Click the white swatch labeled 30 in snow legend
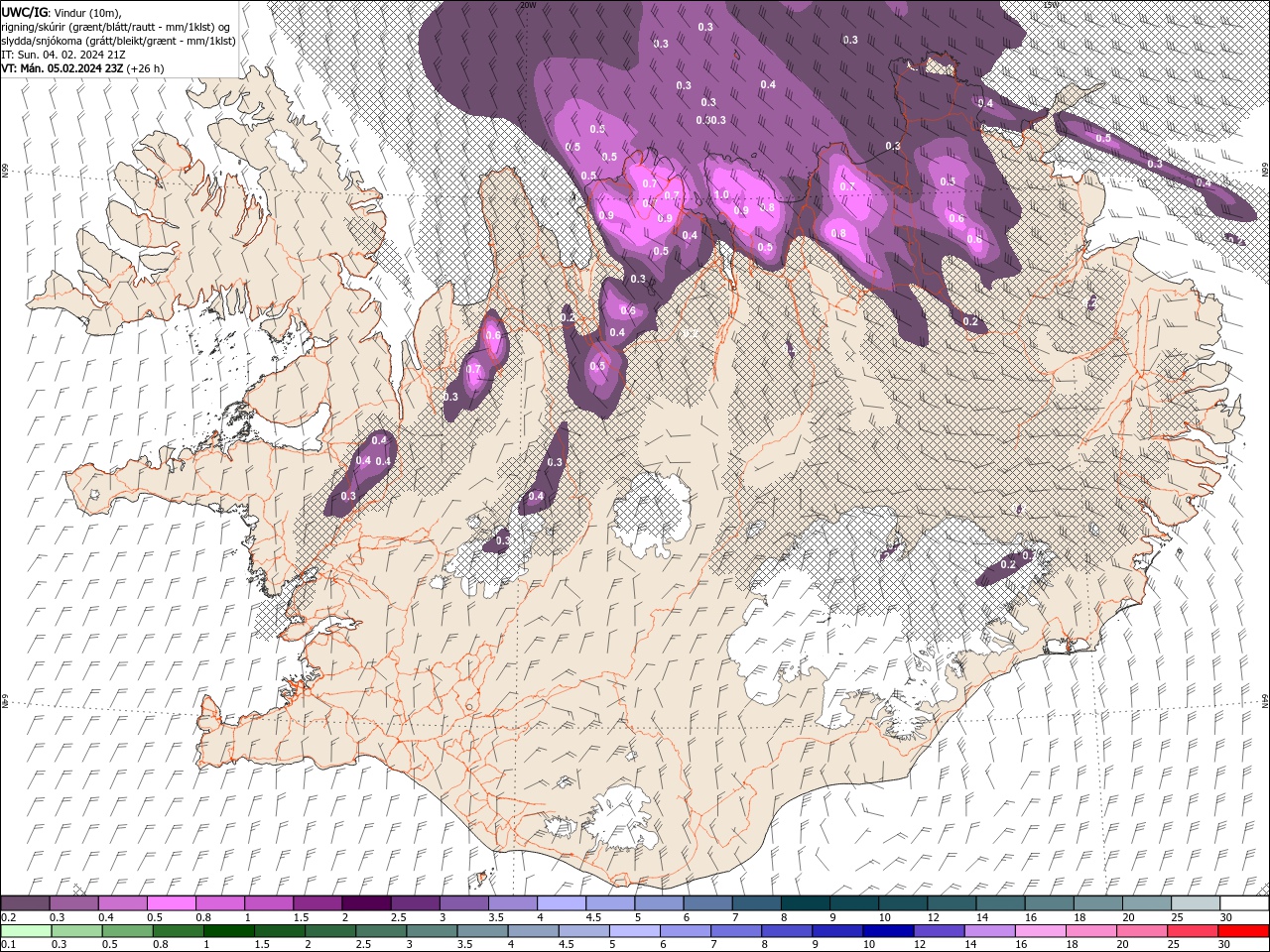The image size is (1270, 952). coord(1245,903)
